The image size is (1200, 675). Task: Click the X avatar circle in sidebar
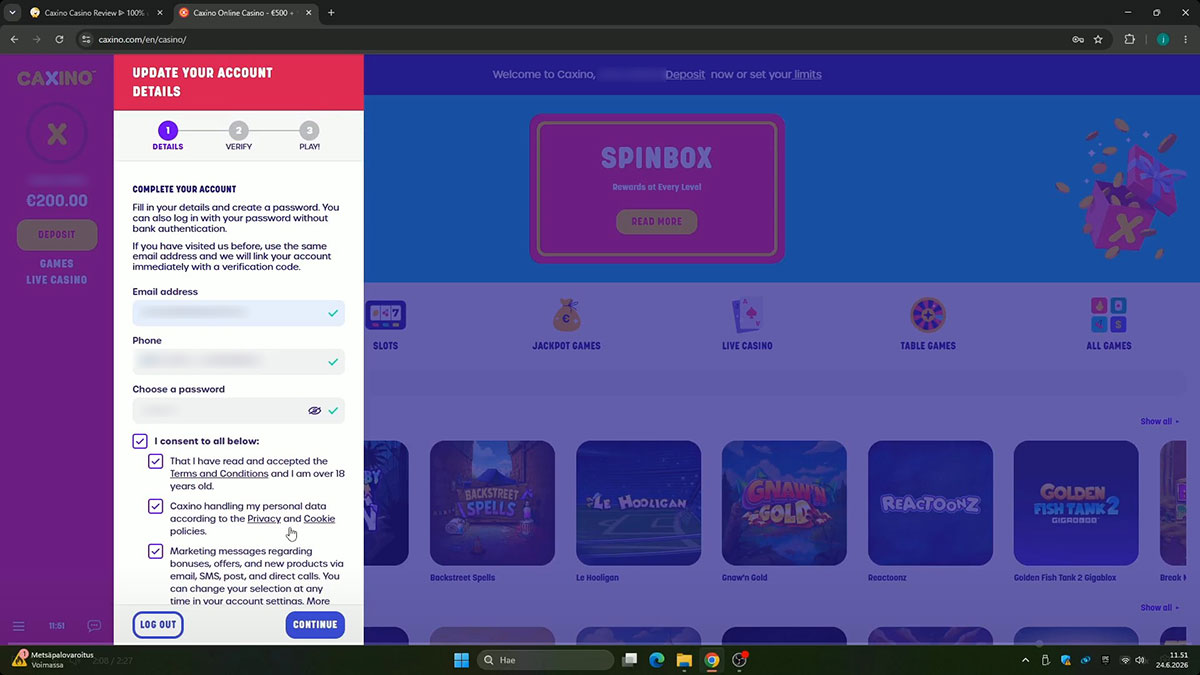(x=57, y=135)
